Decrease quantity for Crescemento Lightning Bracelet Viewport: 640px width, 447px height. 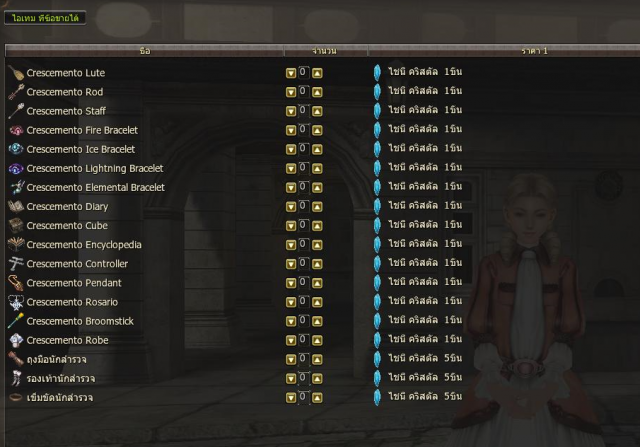coord(291,169)
